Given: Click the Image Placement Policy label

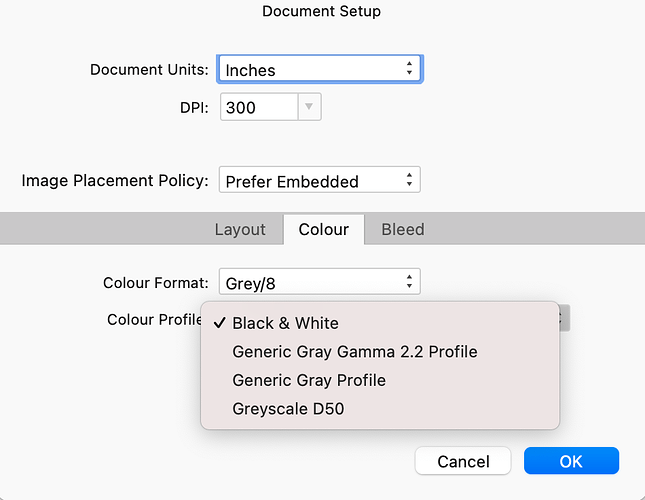Looking at the screenshot, I should [115, 181].
